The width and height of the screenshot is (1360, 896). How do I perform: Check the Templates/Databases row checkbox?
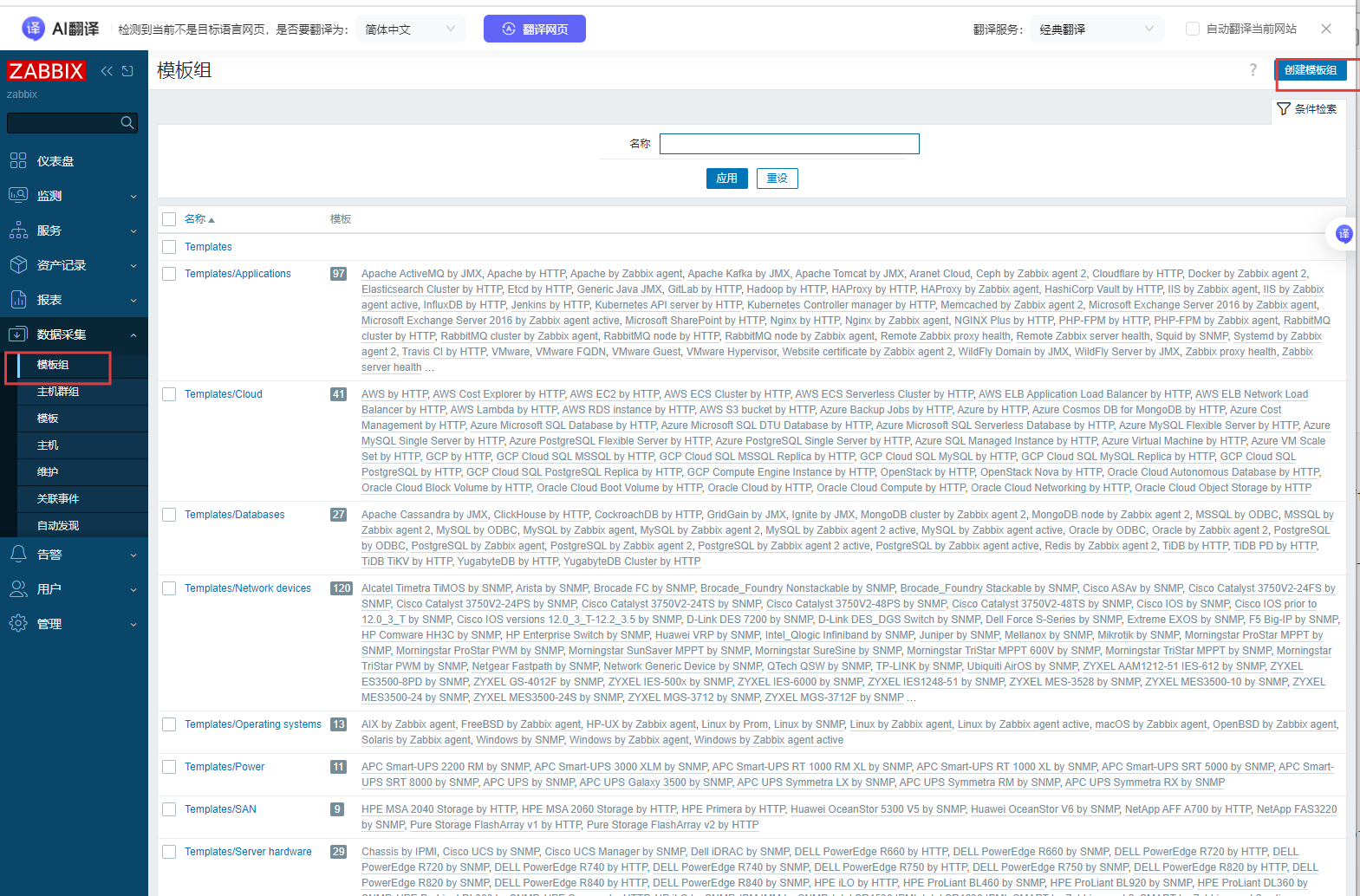(x=169, y=515)
